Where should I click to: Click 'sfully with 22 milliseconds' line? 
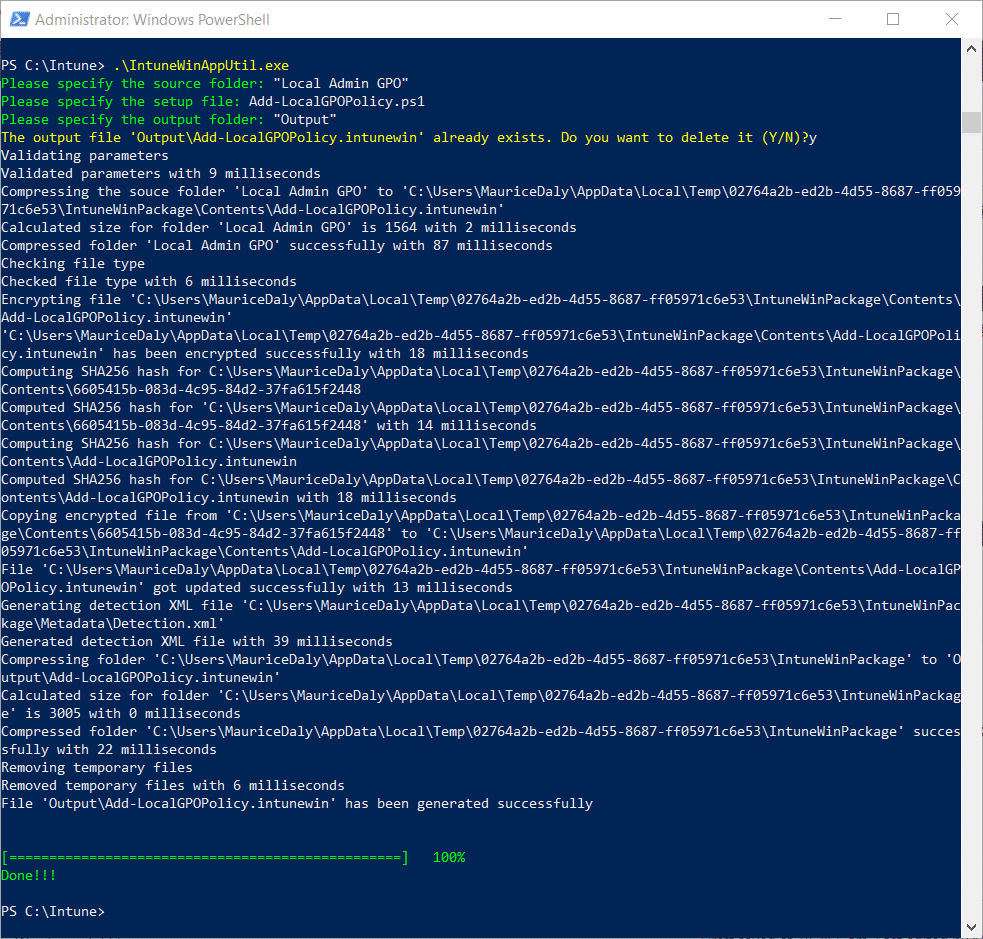(x=108, y=750)
